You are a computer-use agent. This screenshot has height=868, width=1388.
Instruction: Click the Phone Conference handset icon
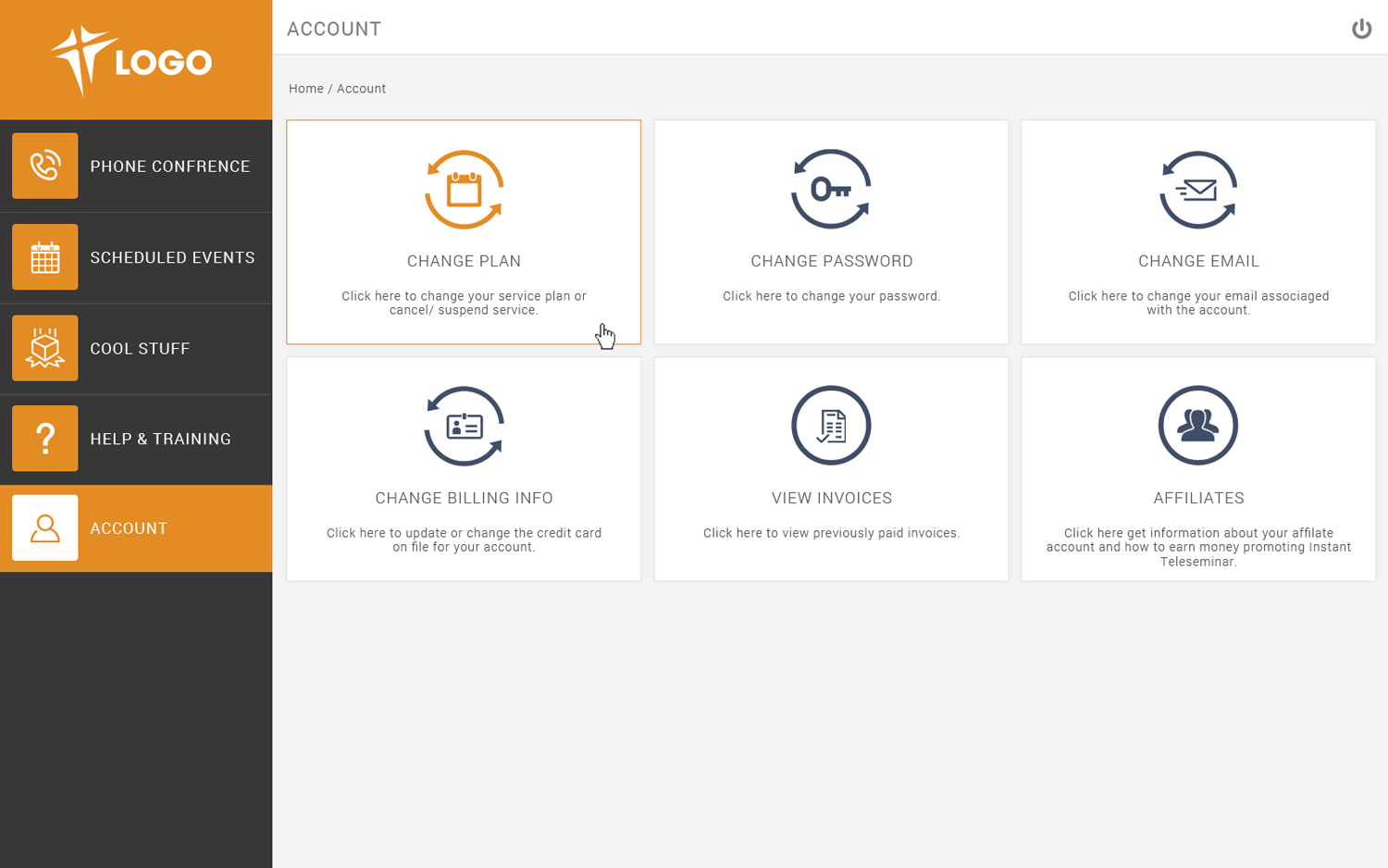44,166
